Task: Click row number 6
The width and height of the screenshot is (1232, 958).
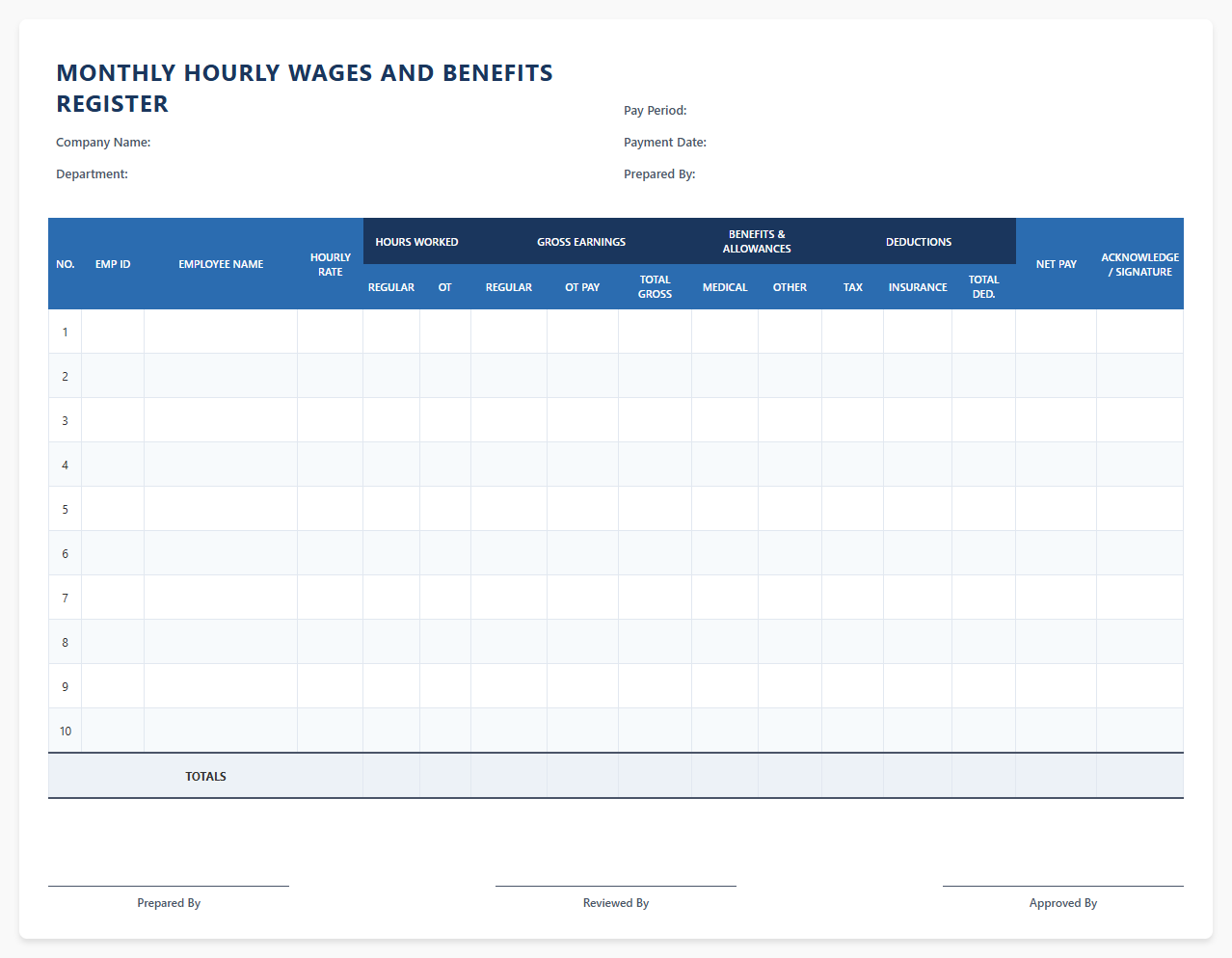Action: click(x=66, y=553)
